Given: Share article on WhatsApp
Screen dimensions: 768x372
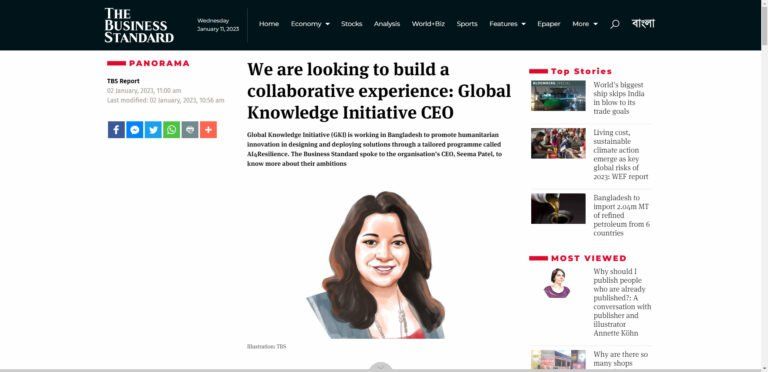Looking at the screenshot, I should [171, 130].
